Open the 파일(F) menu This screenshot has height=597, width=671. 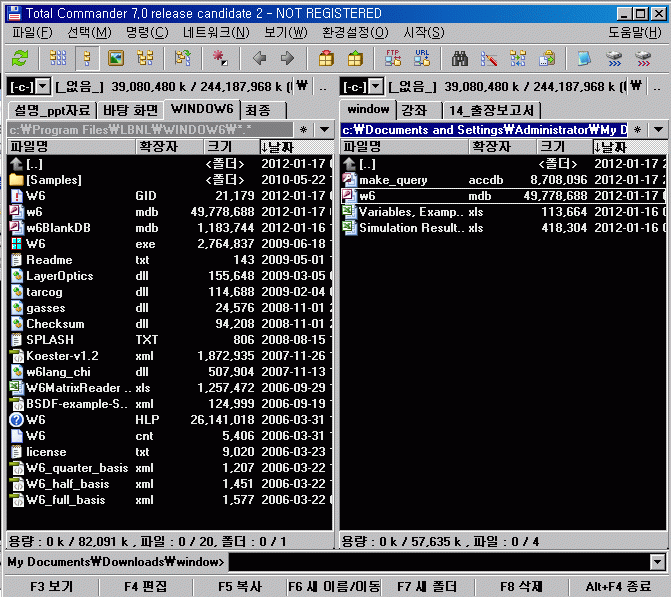pyautogui.click(x=32, y=33)
